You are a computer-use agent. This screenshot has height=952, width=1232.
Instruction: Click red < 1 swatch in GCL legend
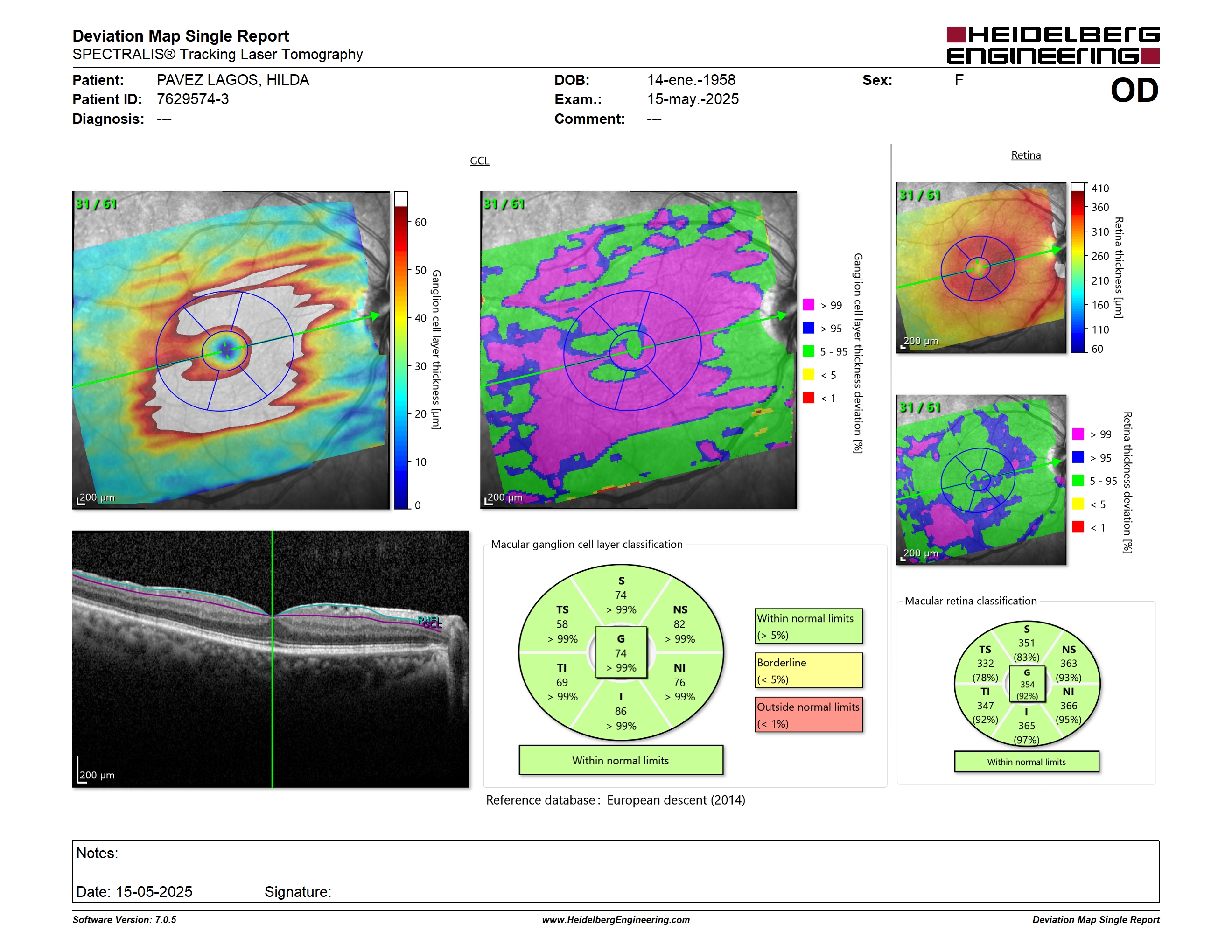[x=808, y=398]
